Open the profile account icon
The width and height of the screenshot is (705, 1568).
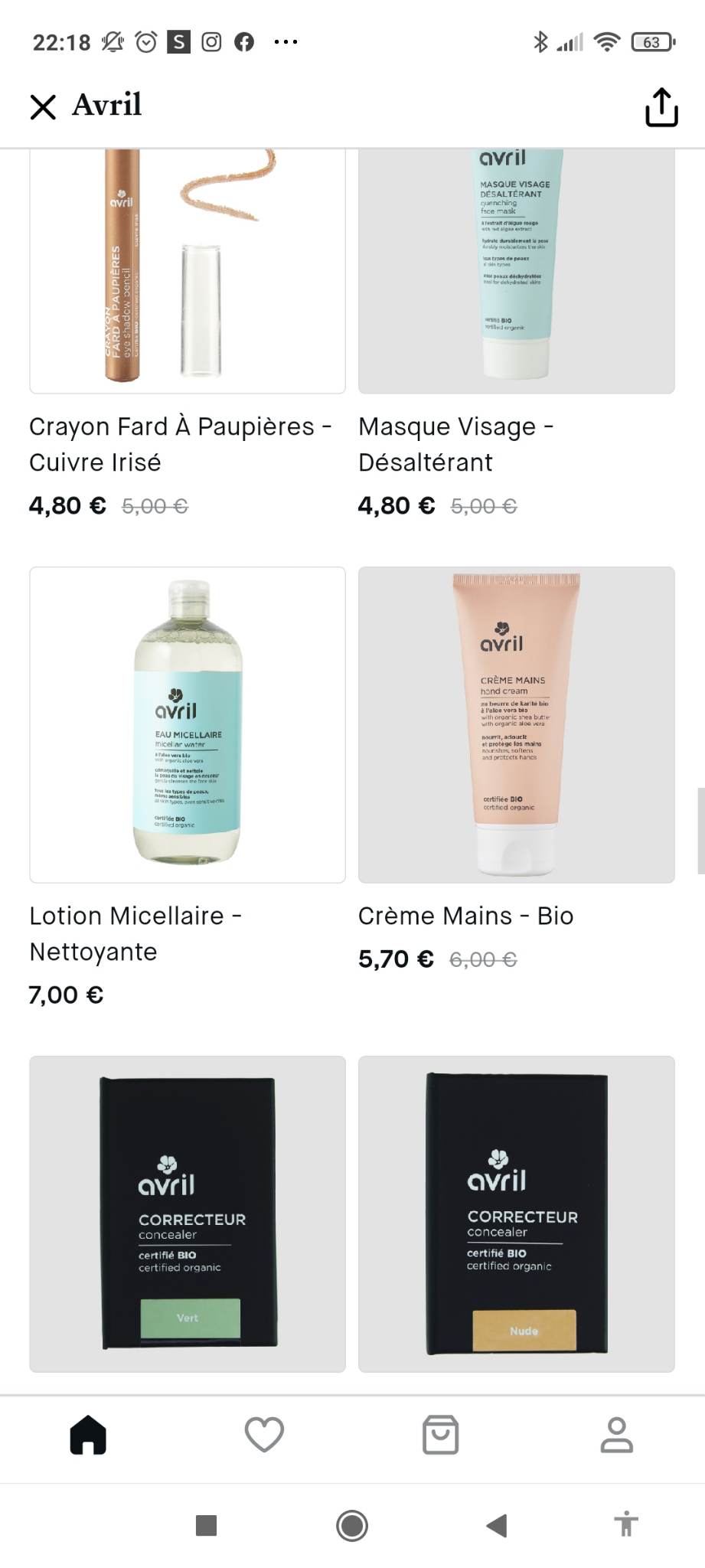click(x=616, y=1434)
